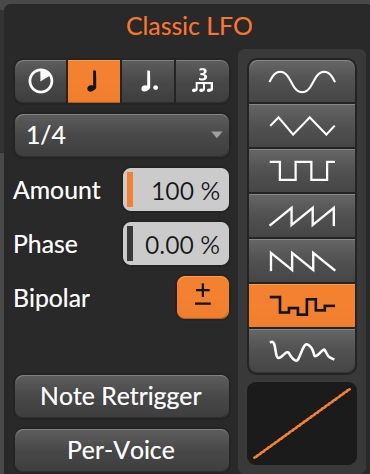The width and height of the screenshot is (370, 474).
Task: Toggle Note Retrigger mode
Action: [x=122, y=396]
